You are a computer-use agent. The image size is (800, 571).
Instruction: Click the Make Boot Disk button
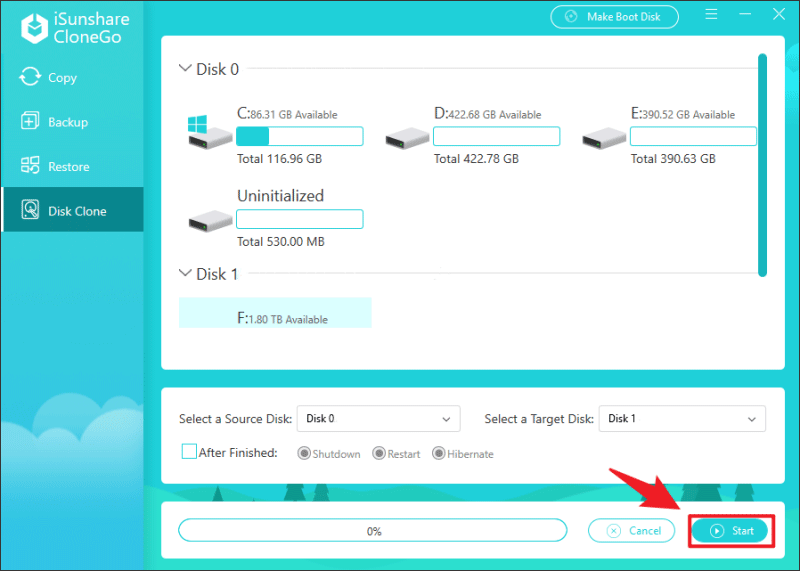(614, 17)
